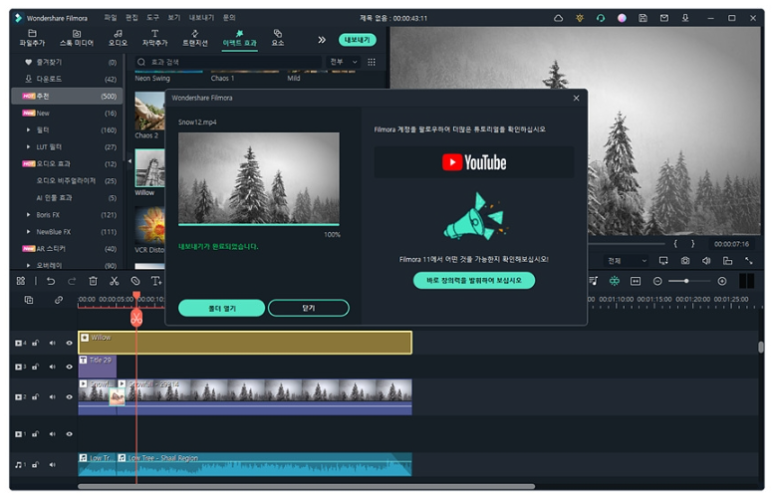Click the add track copy icon
The width and height of the screenshot is (773, 496).
coord(29,300)
